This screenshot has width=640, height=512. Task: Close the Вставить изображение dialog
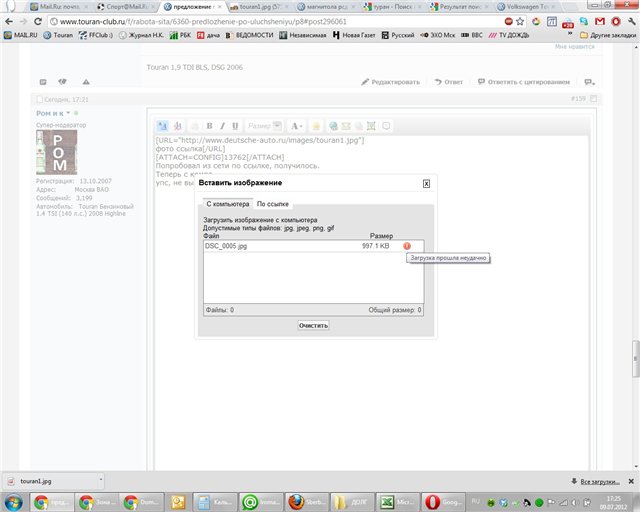426,184
